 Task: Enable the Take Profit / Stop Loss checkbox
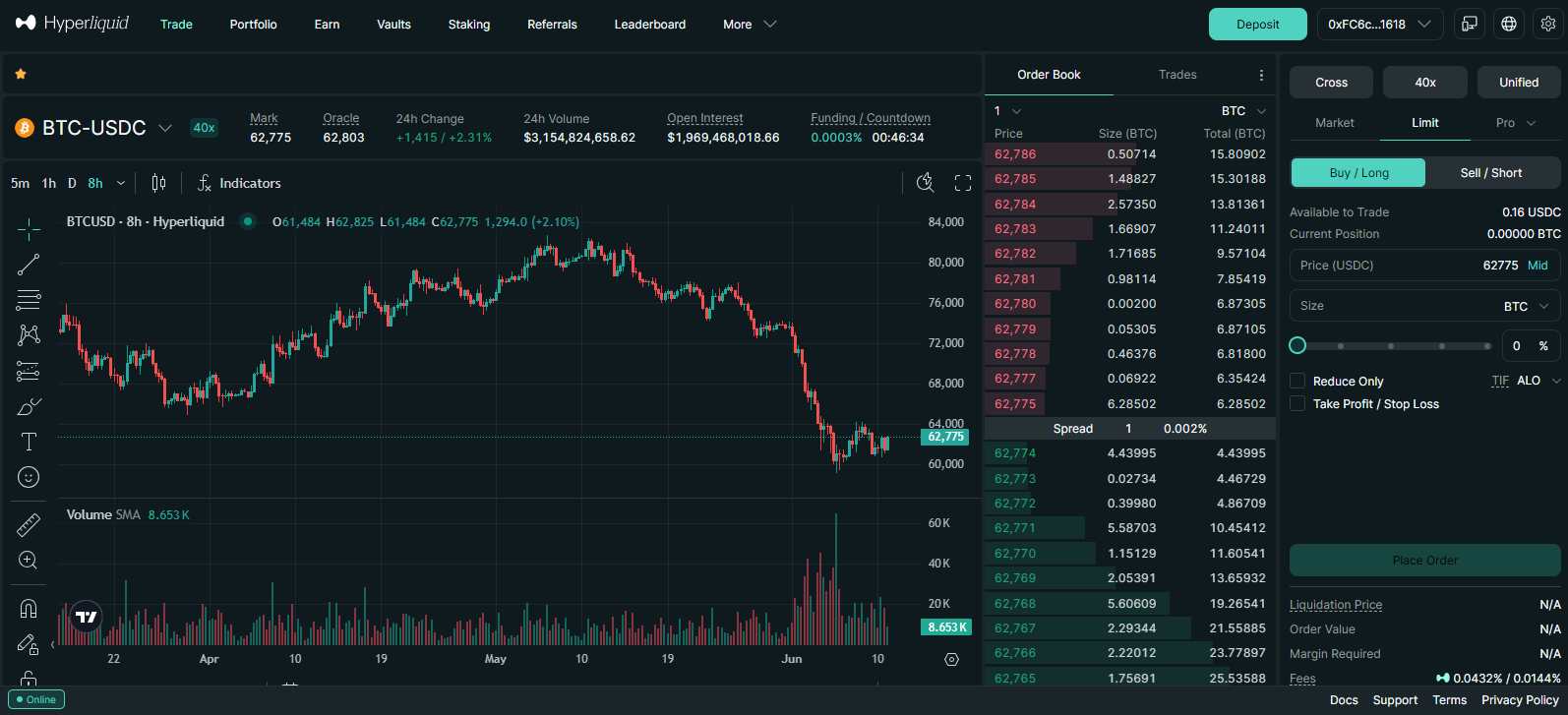1297,403
